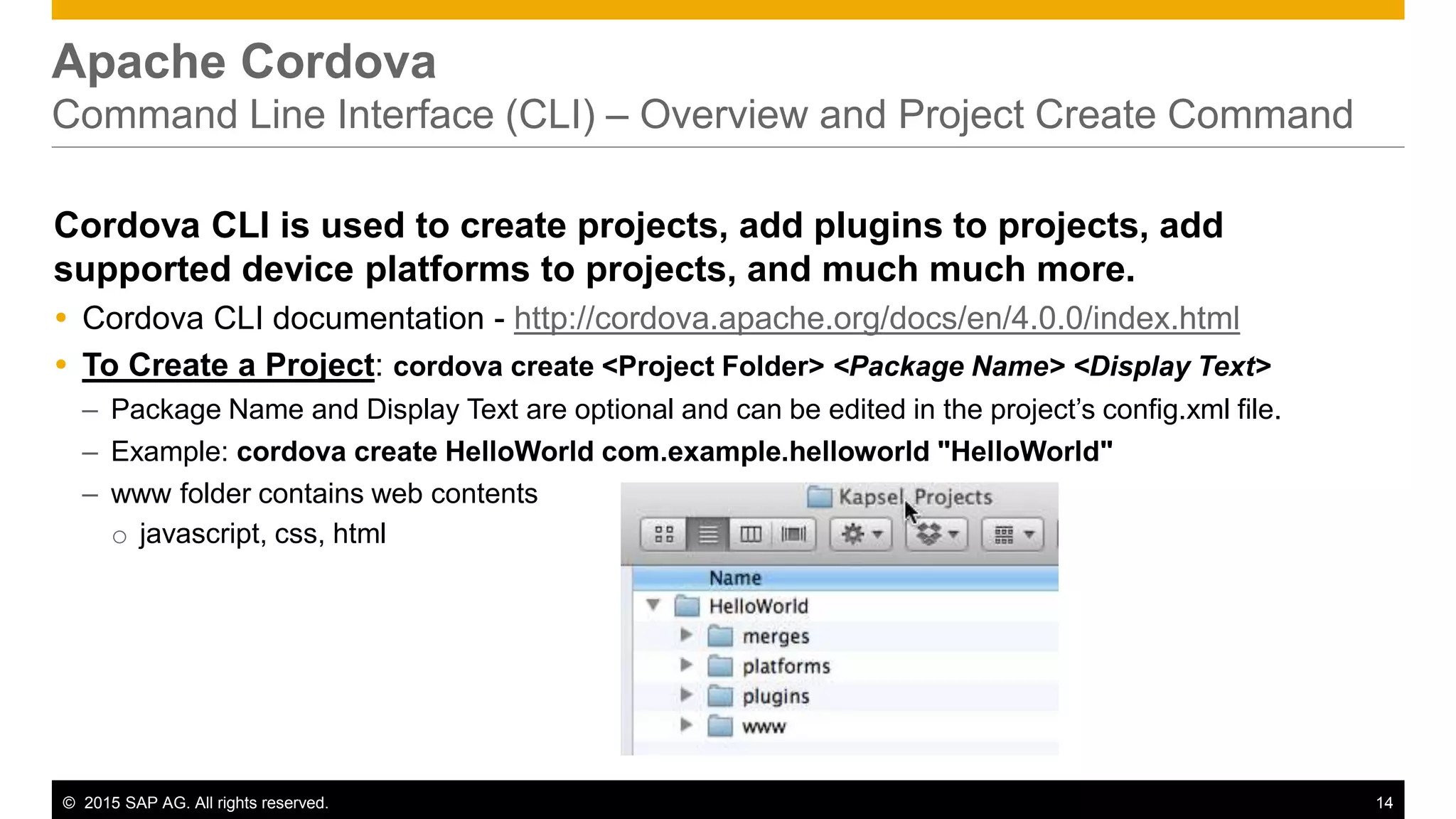This screenshot has height=819, width=1456.
Task: Click the 'merges' folder name
Action: pyautogui.click(x=776, y=636)
